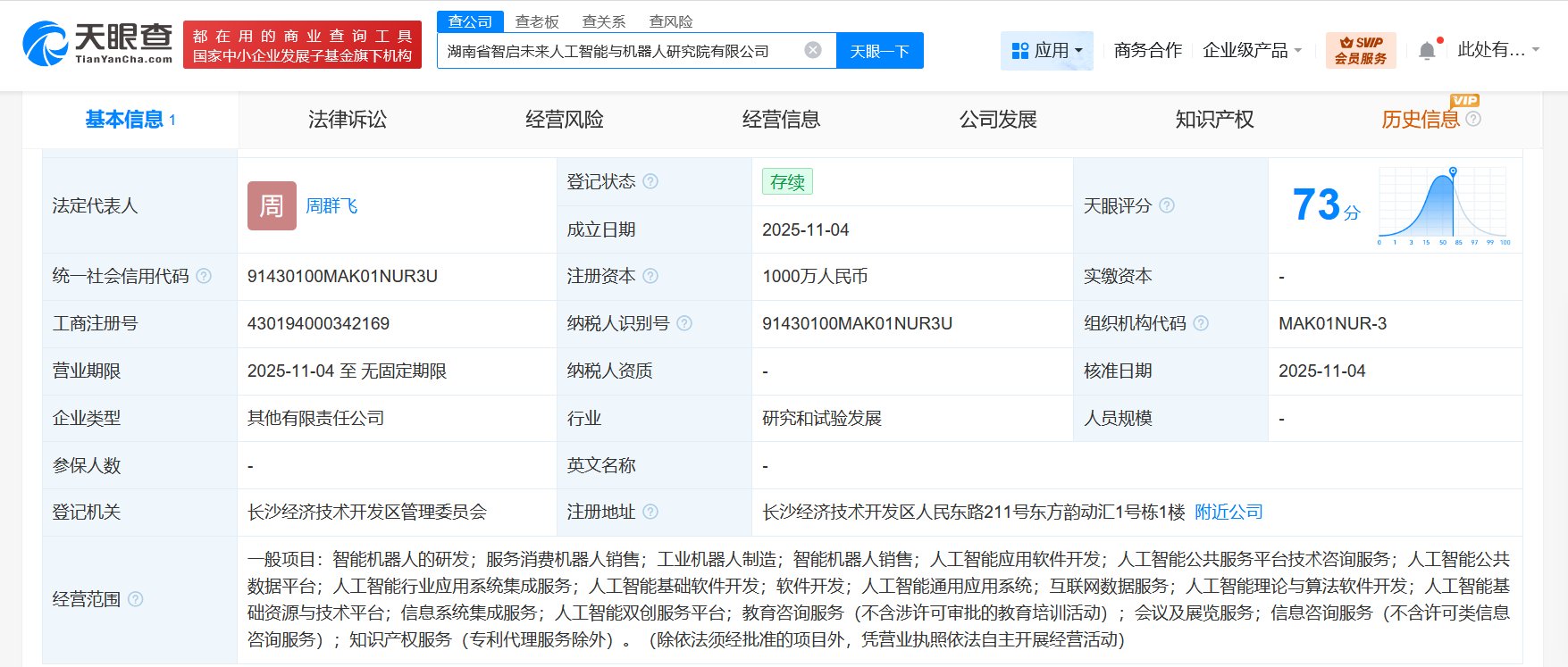This screenshot has width=1568, height=667.
Task: Click help icon next to 登记状态
Action: click(650, 181)
